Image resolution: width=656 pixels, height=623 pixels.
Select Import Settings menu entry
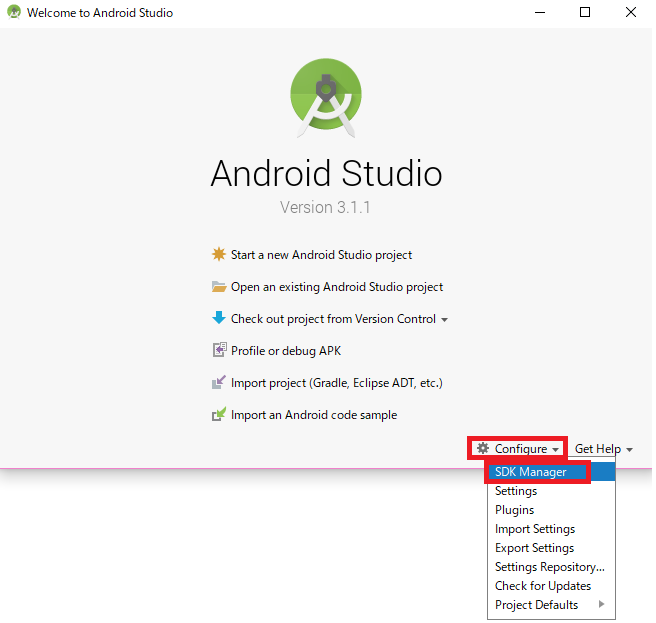551,529
